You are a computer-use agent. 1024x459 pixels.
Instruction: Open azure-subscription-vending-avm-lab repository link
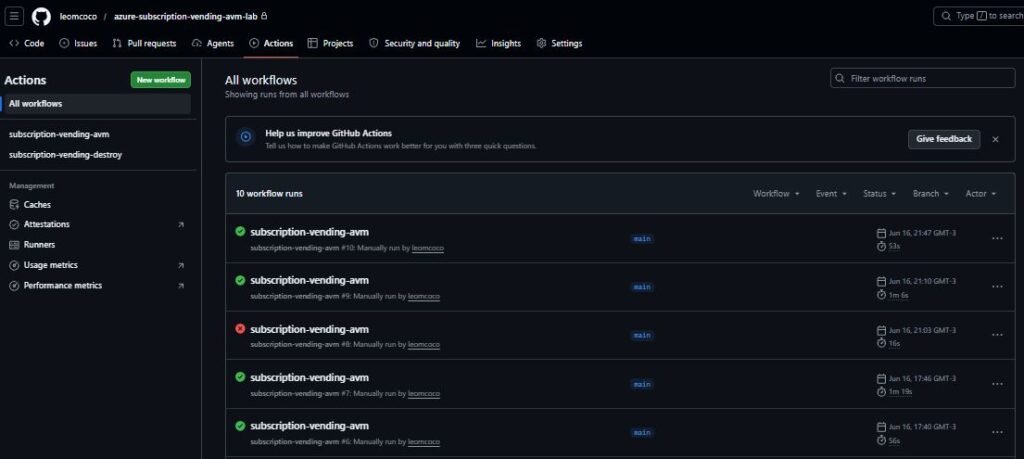coord(185,16)
